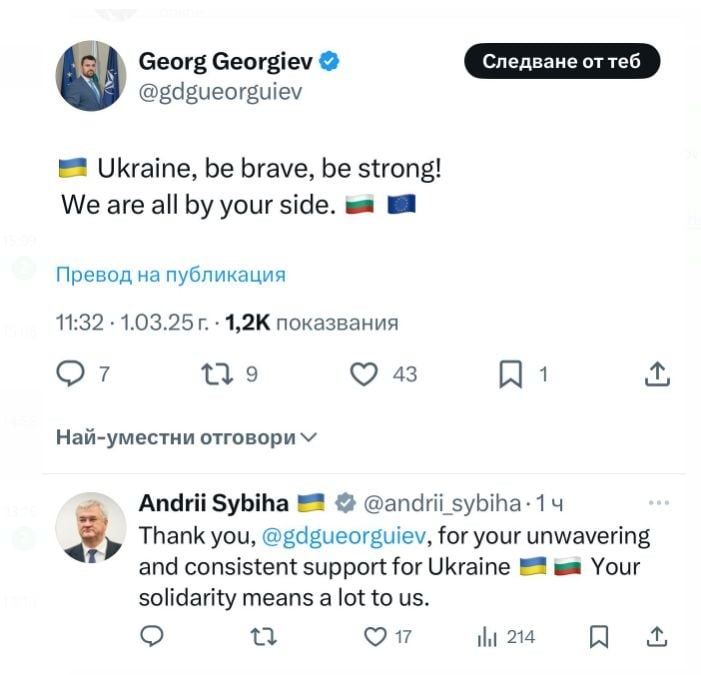Repost Andrii Sybiha's reply
This screenshot has height=675, width=701.
coord(263,637)
